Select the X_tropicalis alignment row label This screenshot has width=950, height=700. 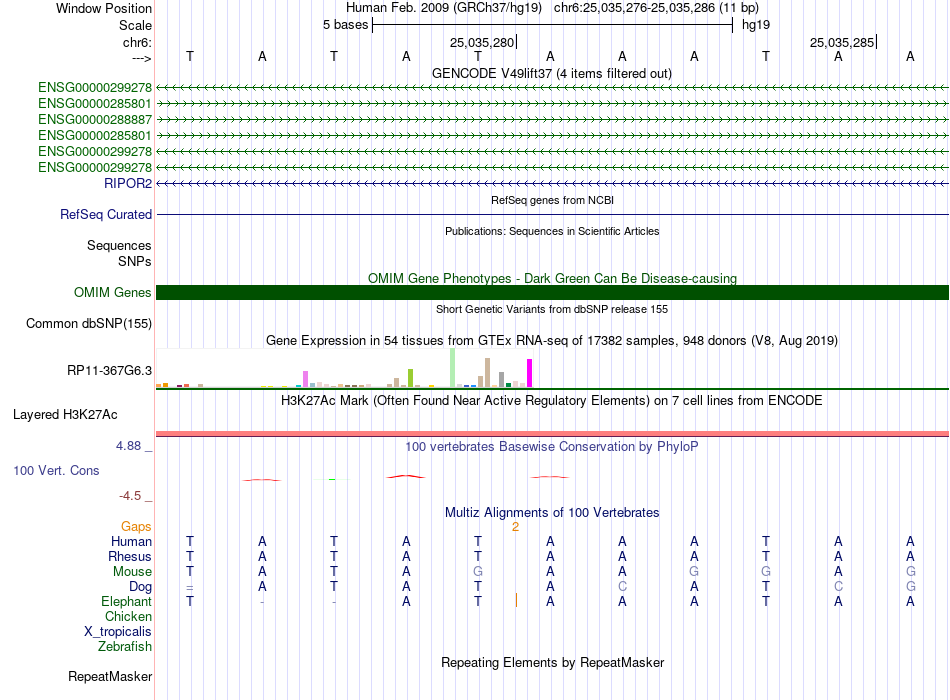pos(118,632)
